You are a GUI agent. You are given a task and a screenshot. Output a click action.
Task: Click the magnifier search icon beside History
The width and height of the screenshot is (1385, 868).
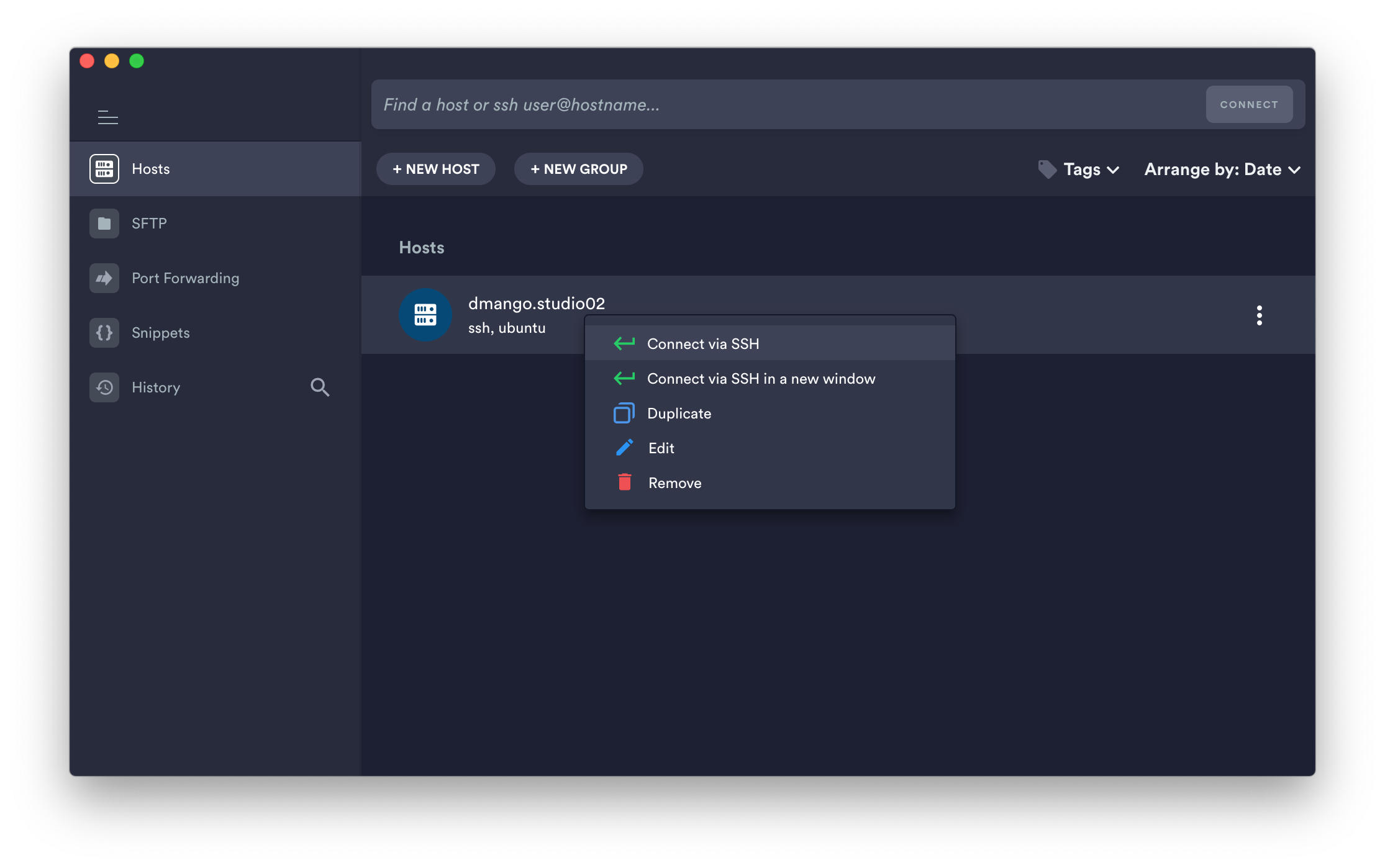click(320, 387)
